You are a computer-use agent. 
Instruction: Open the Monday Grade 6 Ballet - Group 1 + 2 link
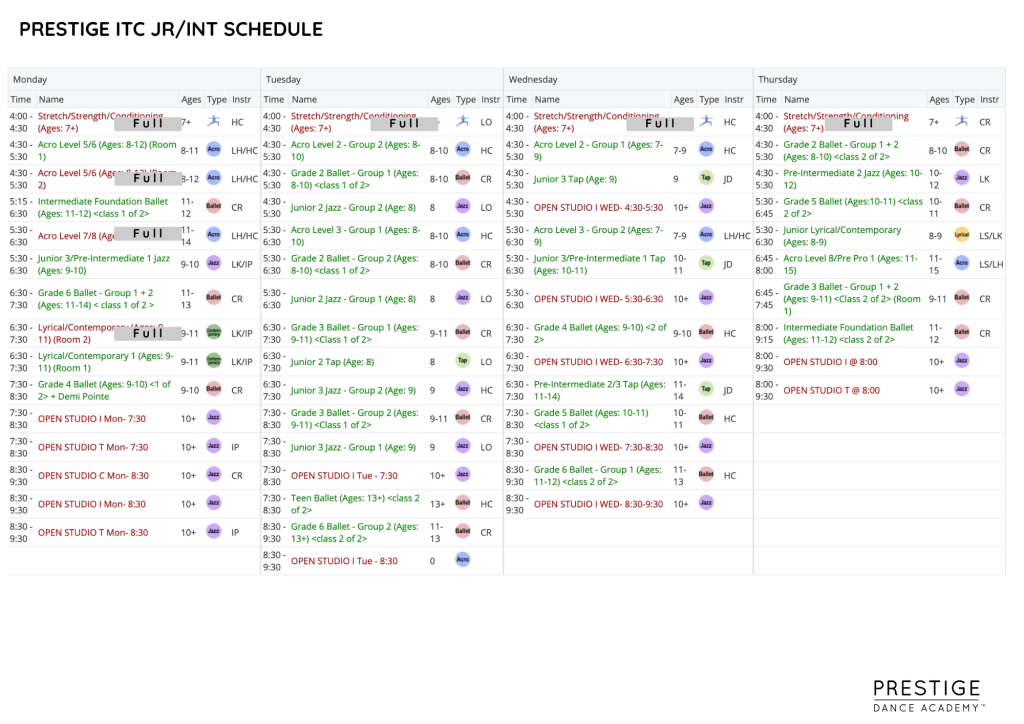(96, 299)
